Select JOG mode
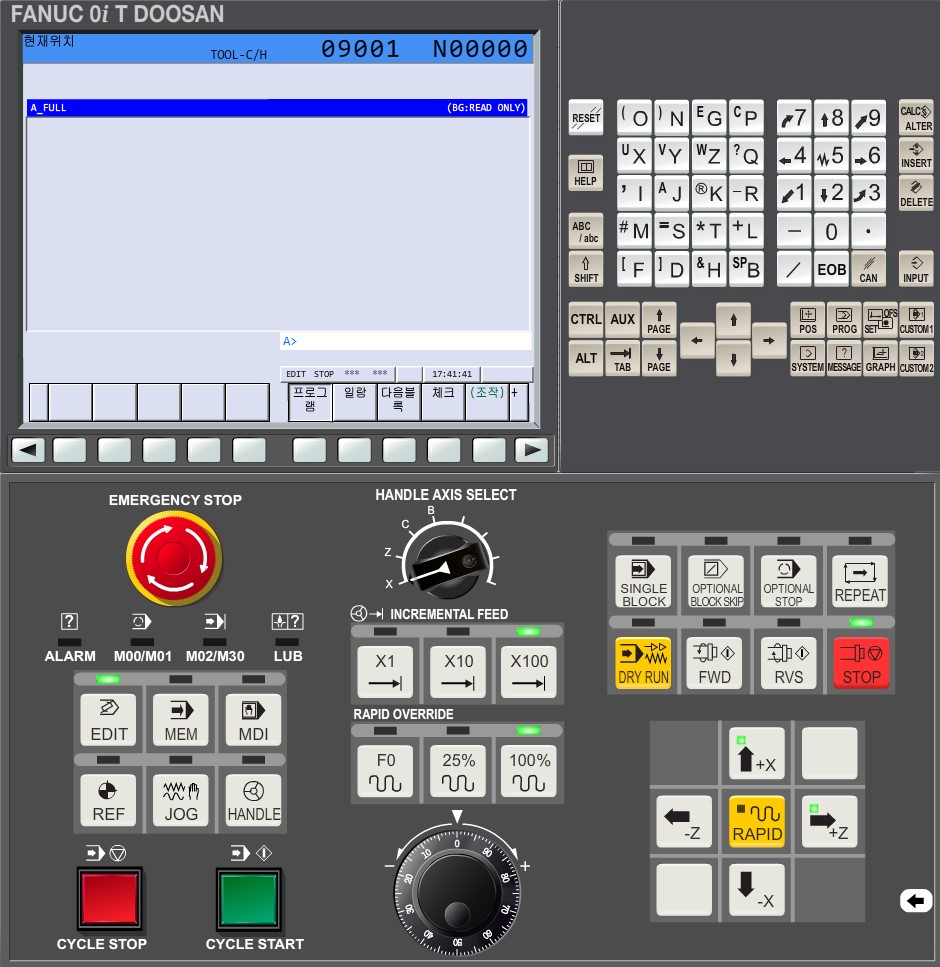940x967 pixels. (181, 800)
